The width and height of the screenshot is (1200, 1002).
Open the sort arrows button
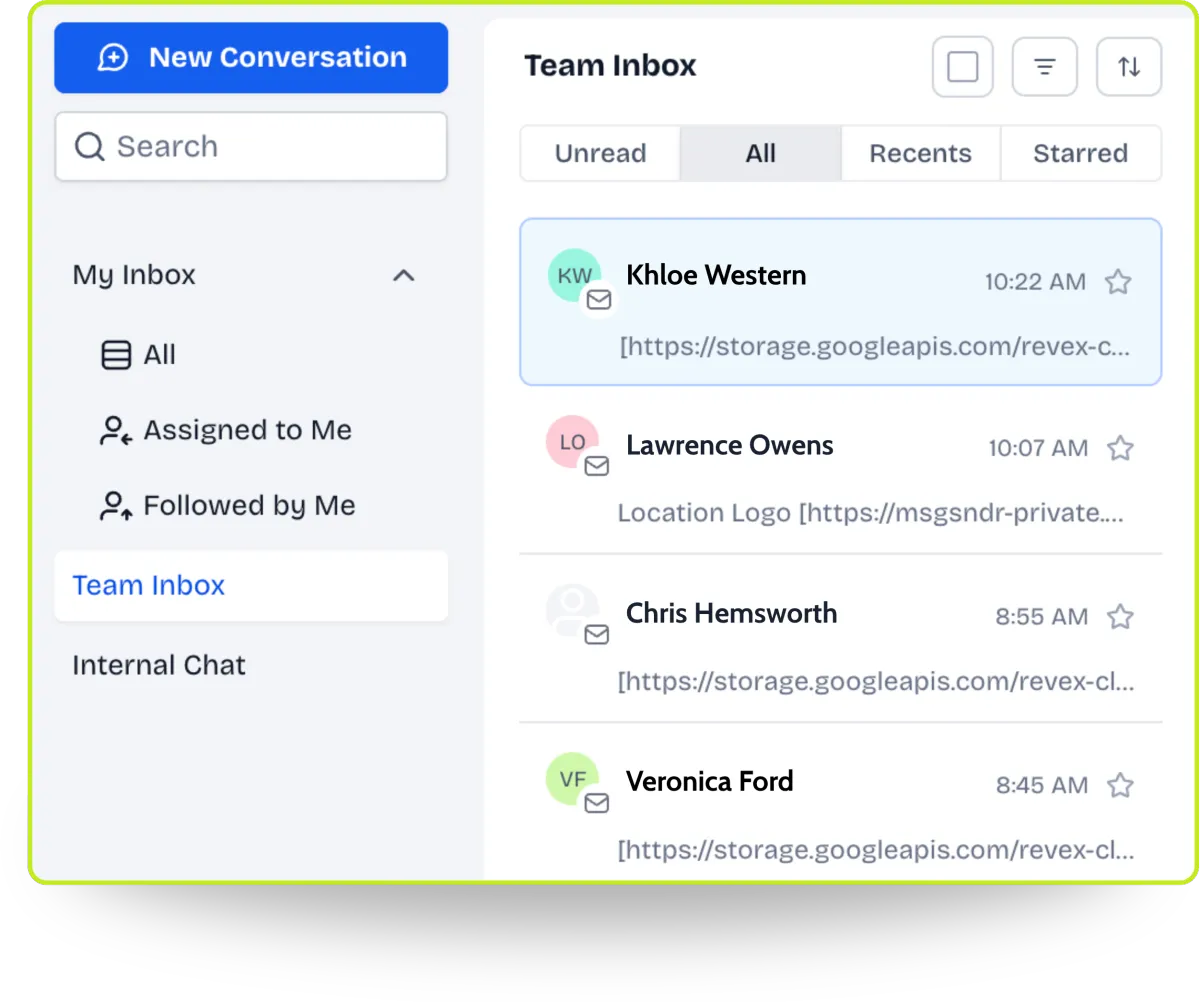(x=1129, y=67)
